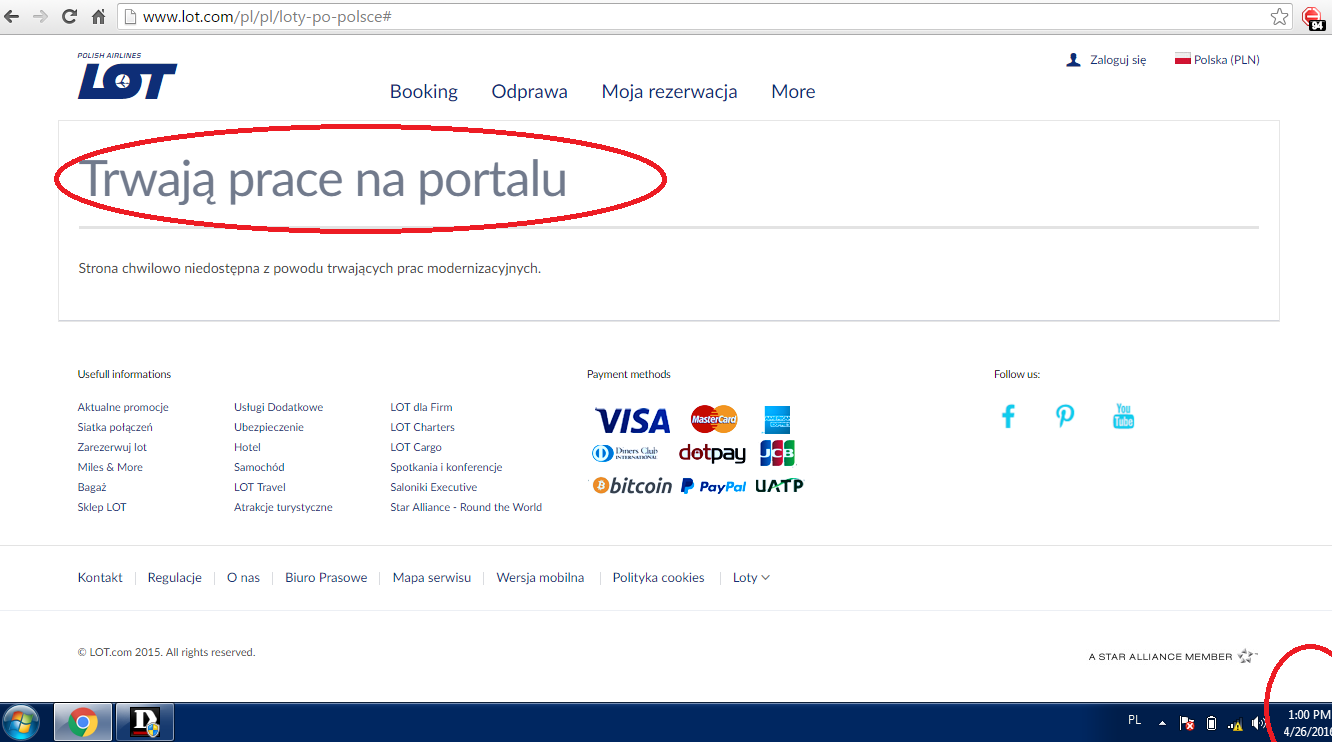This screenshot has width=1332, height=742.
Task: Open the Regulacje footer link
Action: [x=175, y=578]
